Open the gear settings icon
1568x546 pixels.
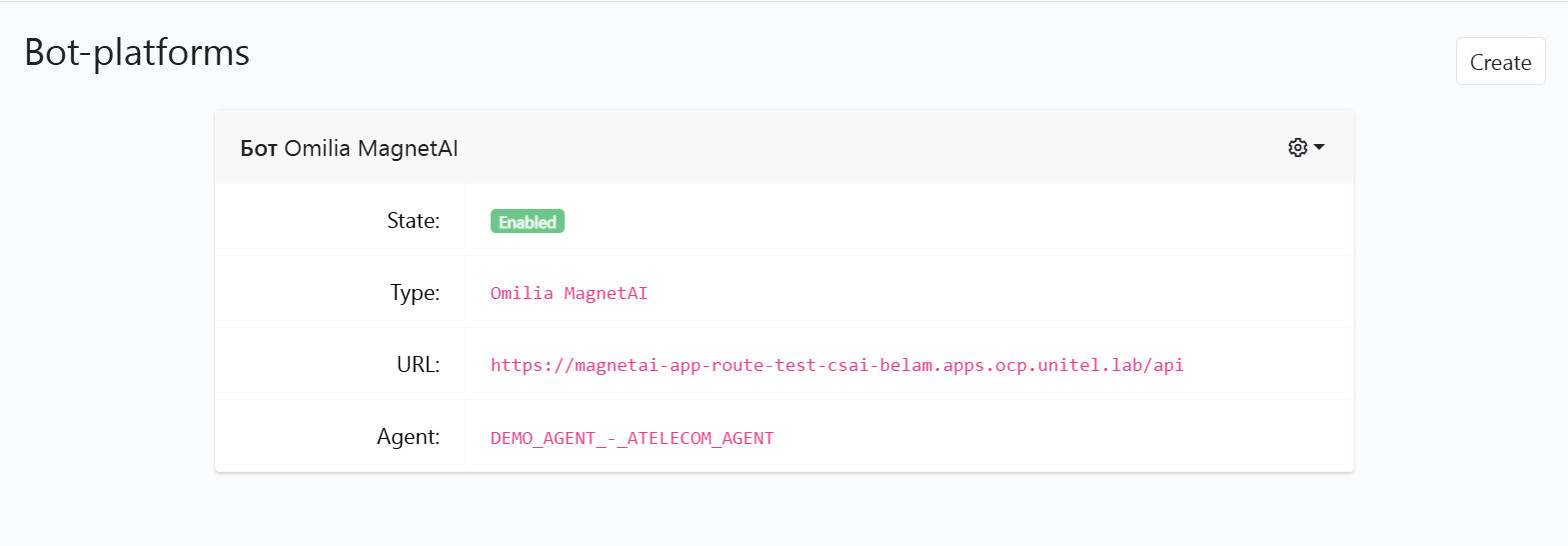pos(1297,148)
